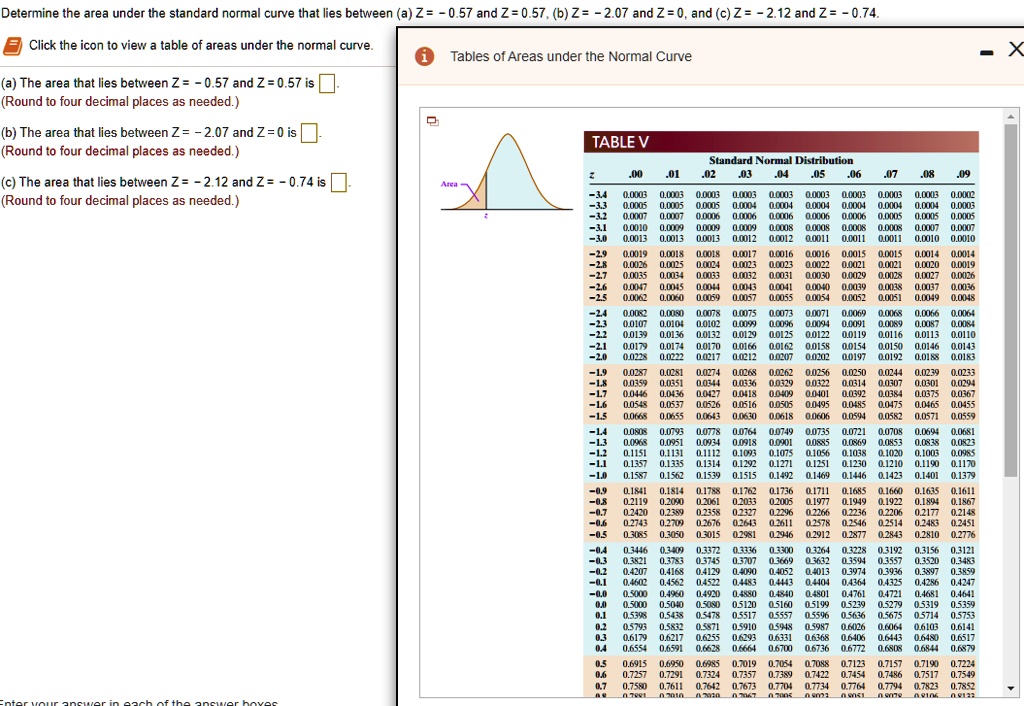This screenshot has height=706, width=1024.
Task: Click the orange info icon in dialog header
Action: click(424, 57)
